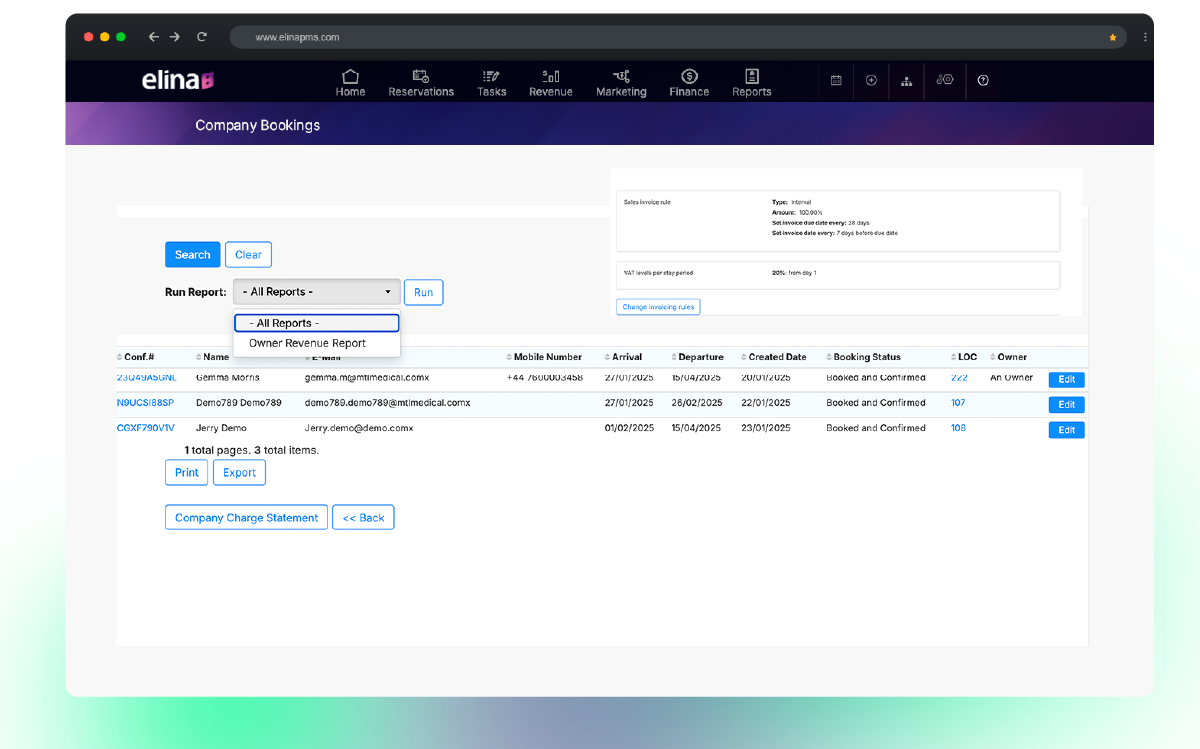Click Company Charge Statement button
The height and width of the screenshot is (749, 1200).
(x=246, y=518)
